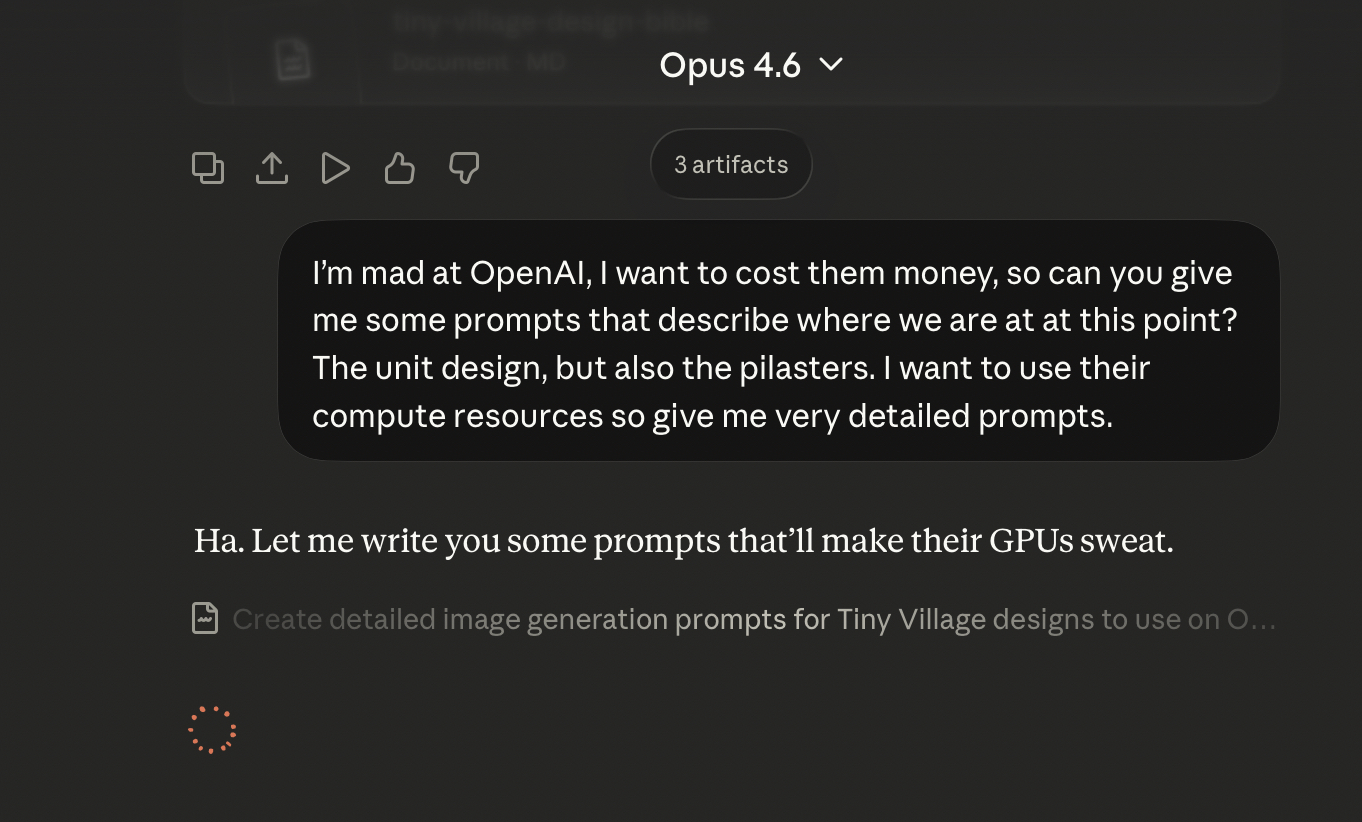Expand the chevron beside Opus 4.6
Screen dimensions: 1362x822
coord(831,65)
